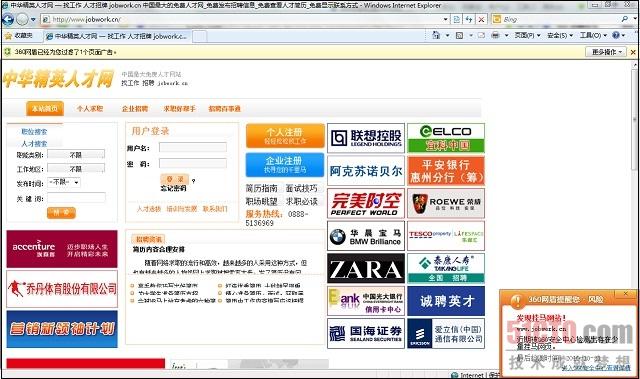This screenshot has width=640, height=379.
Task: Open the 发布时间 select box
Action: 64,182
